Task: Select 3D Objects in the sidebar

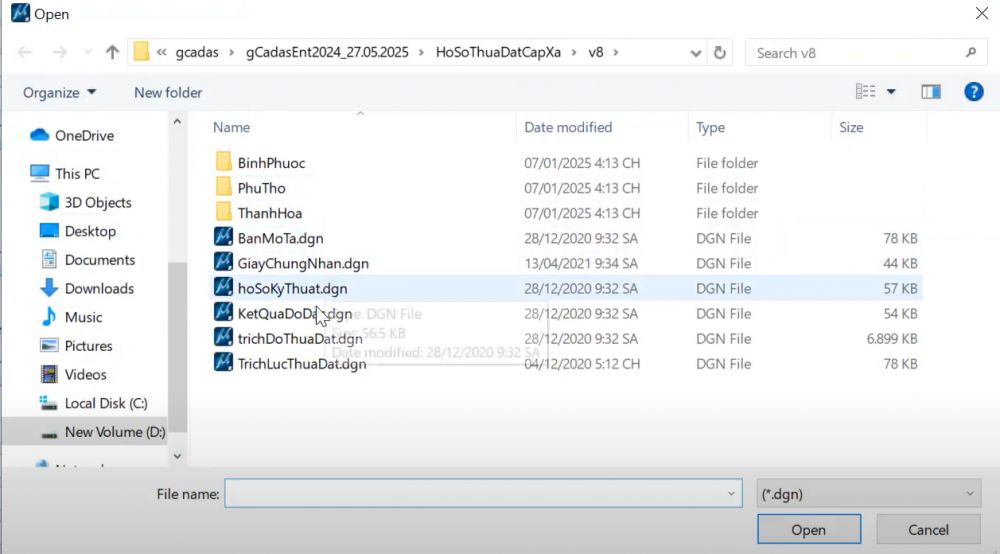Action: coord(97,202)
